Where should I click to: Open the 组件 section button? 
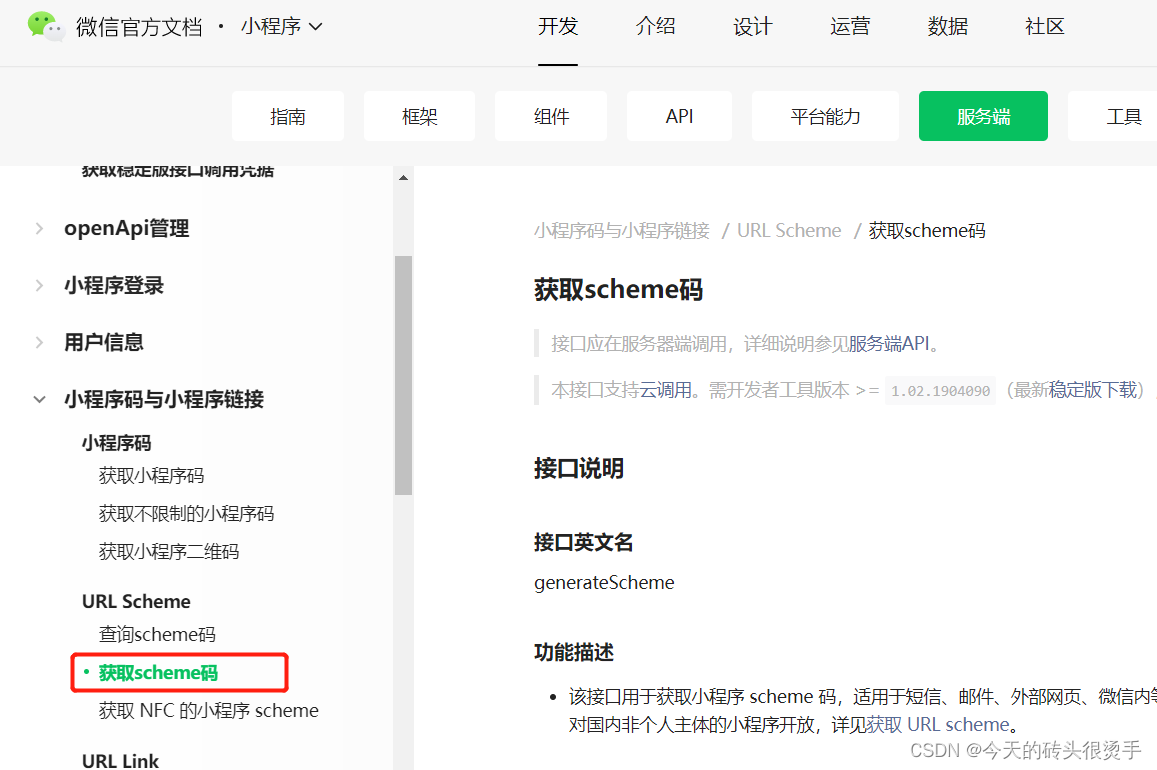(551, 116)
